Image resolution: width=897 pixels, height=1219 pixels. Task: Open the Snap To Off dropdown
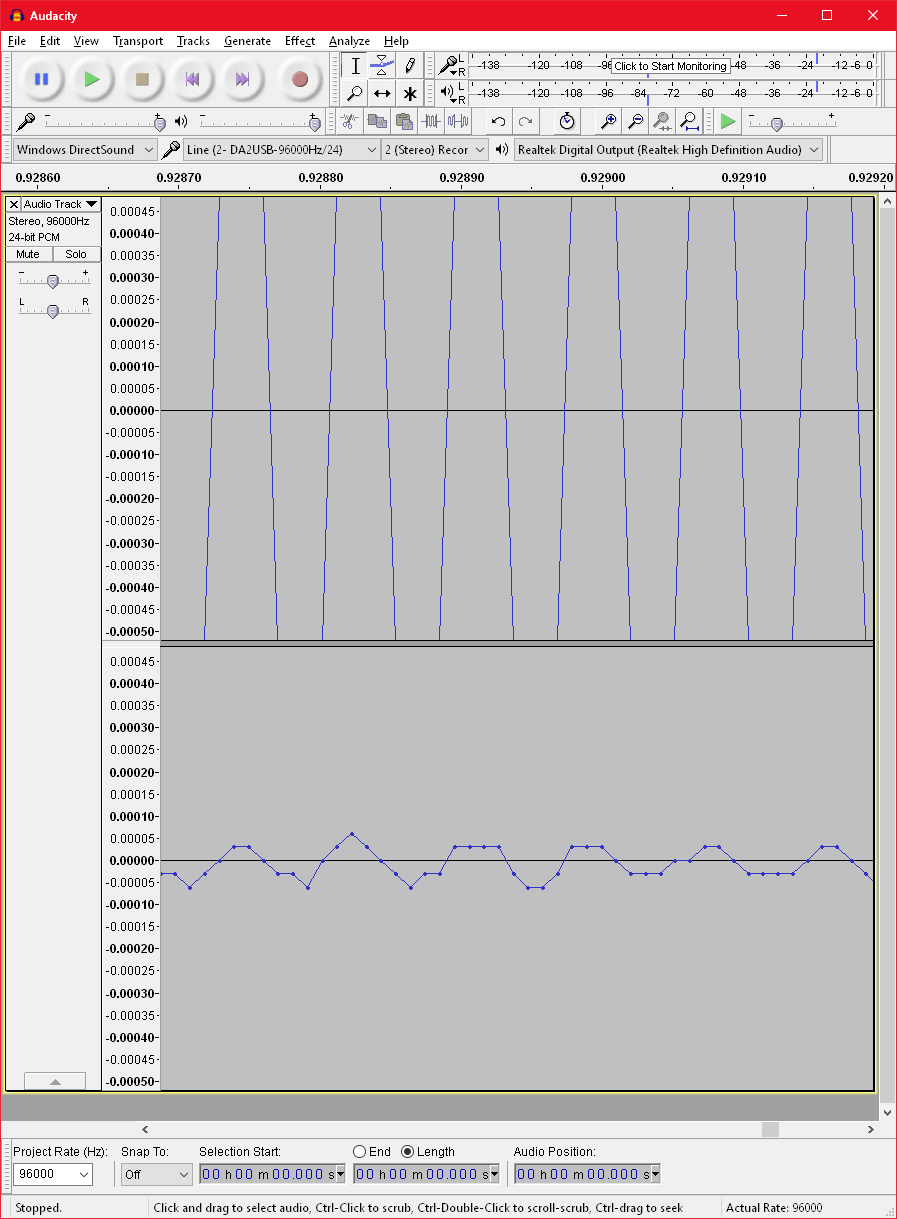(x=156, y=1174)
